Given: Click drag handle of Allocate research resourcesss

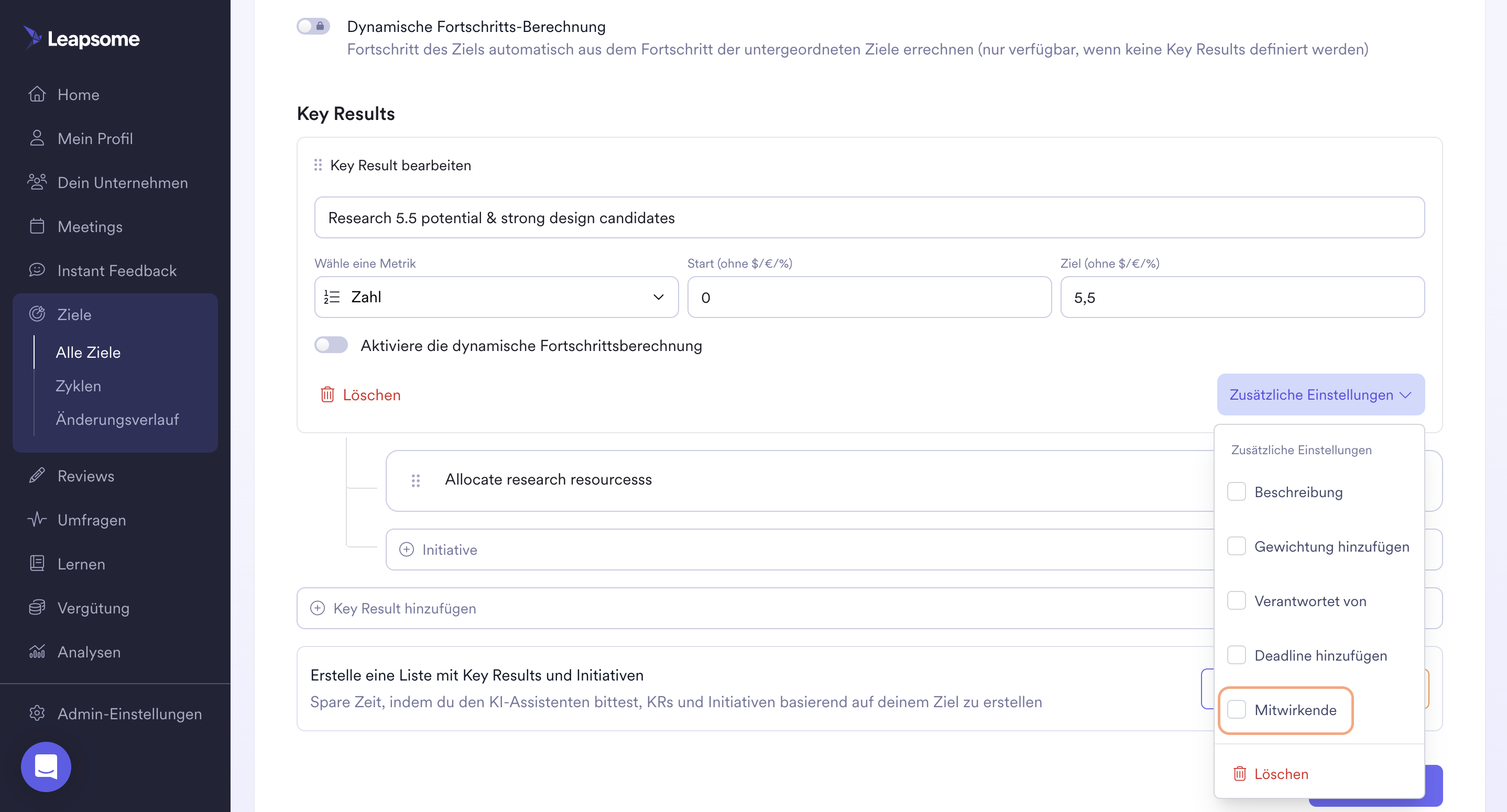Looking at the screenshot, I should pyautogui.click(x=416, y=480).
